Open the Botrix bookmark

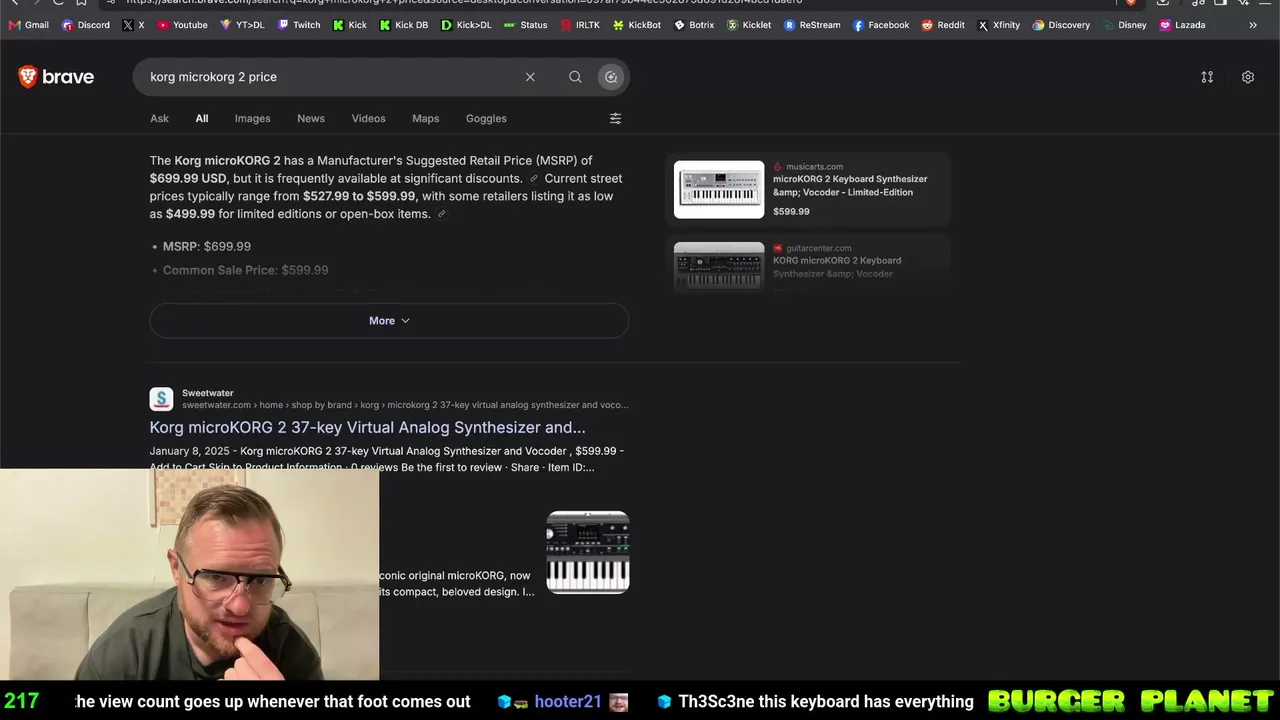[694, 25]
